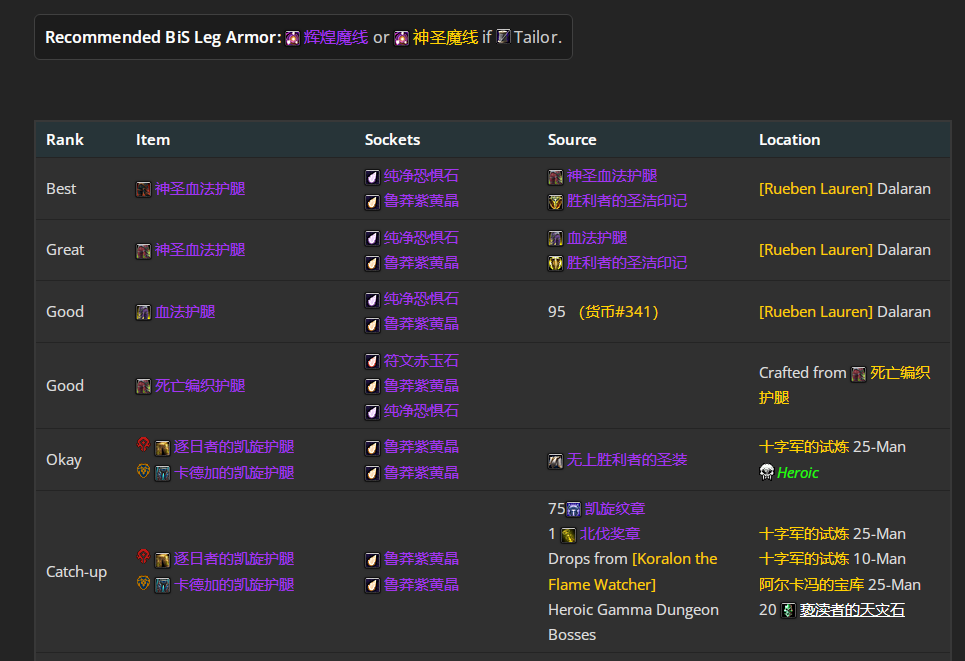Open 血法护腿 source link in the Great row
The height and width of the screenshot is (661, 965).
coord(597,238)
